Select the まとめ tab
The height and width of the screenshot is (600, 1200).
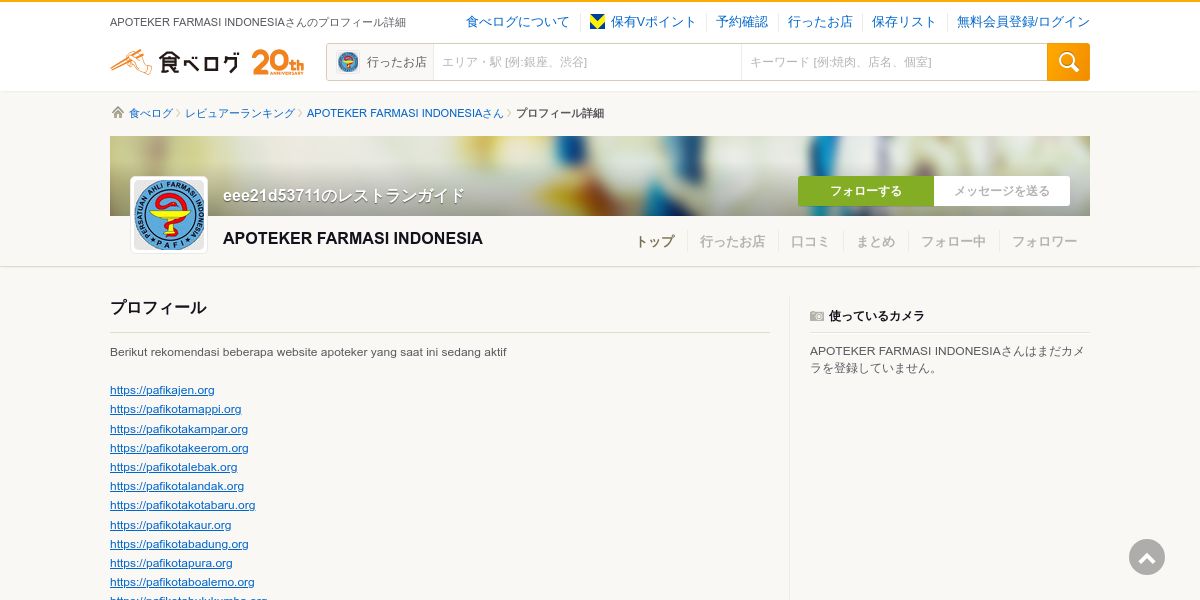pyautogui.click(x=875, y=241)
